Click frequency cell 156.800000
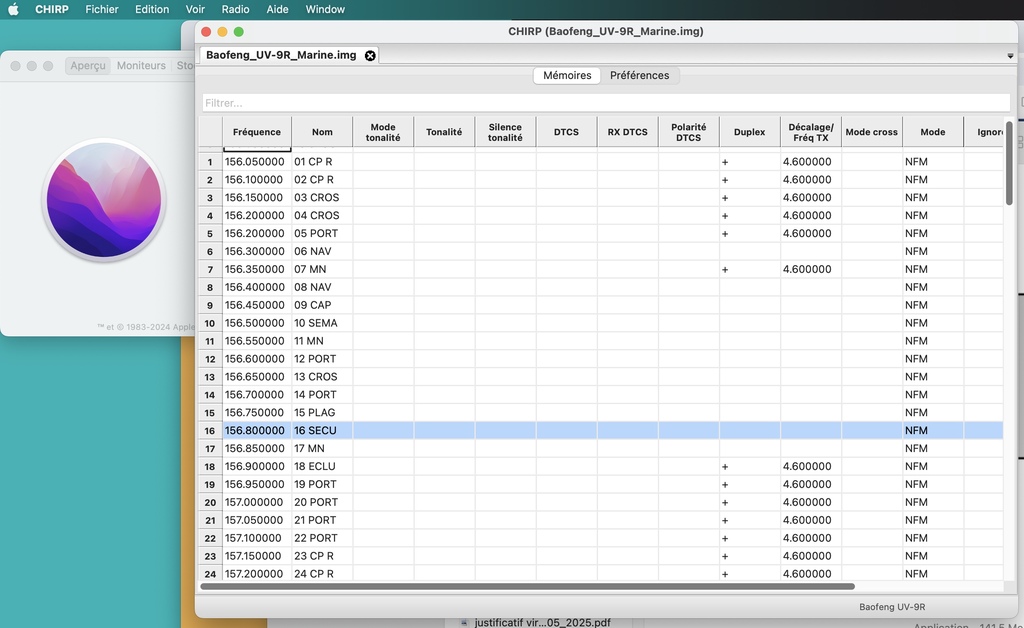Viewport: 1024px width, 628px height. 257,431
